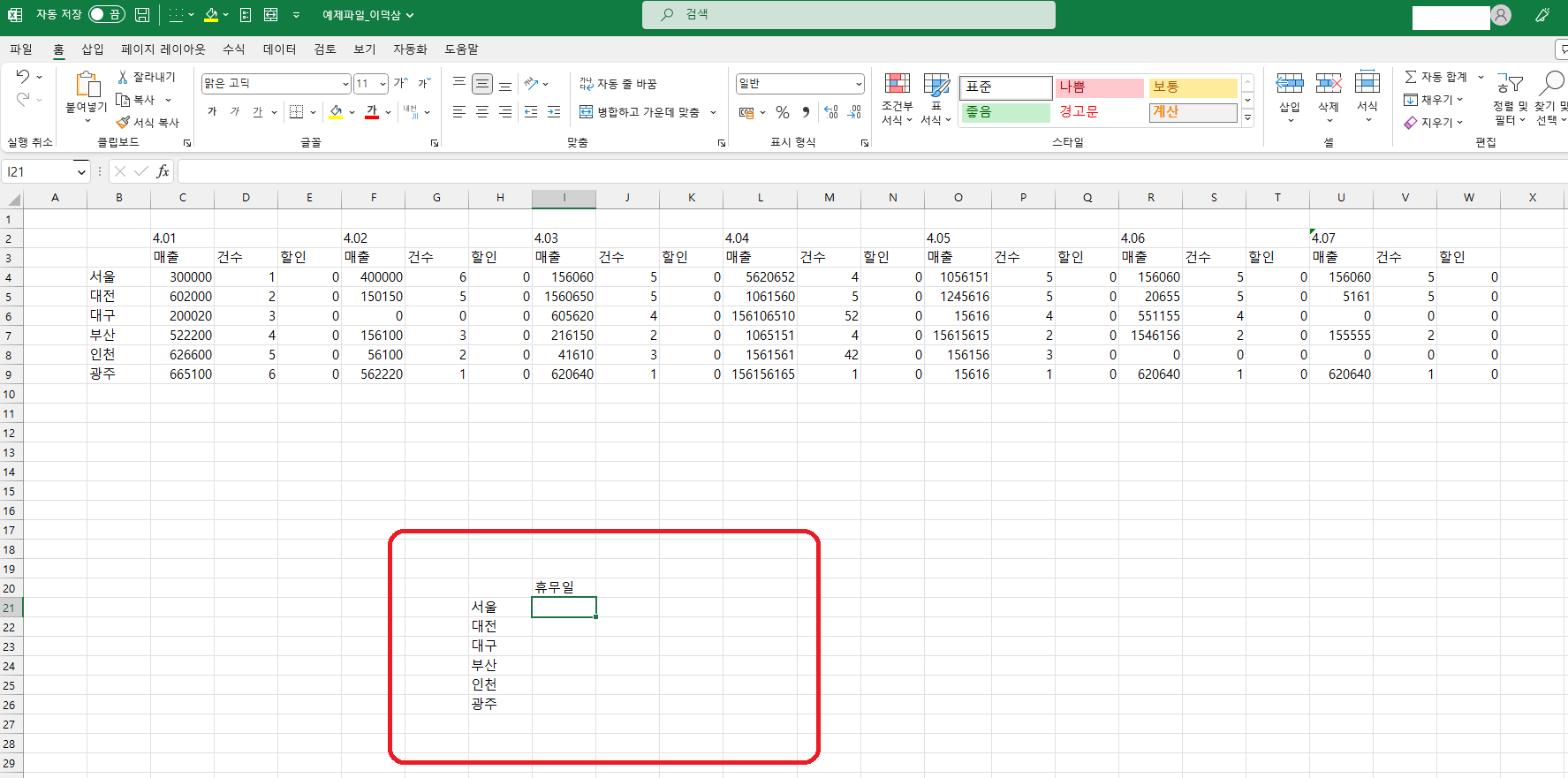Click the Name Box showing I21
Image resolution: width=1568 pixels, height=778 pixels.
(39, 171)
